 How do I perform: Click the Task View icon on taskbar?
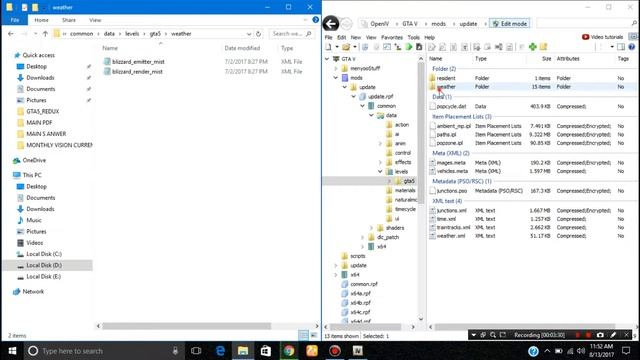click(196, 351)
